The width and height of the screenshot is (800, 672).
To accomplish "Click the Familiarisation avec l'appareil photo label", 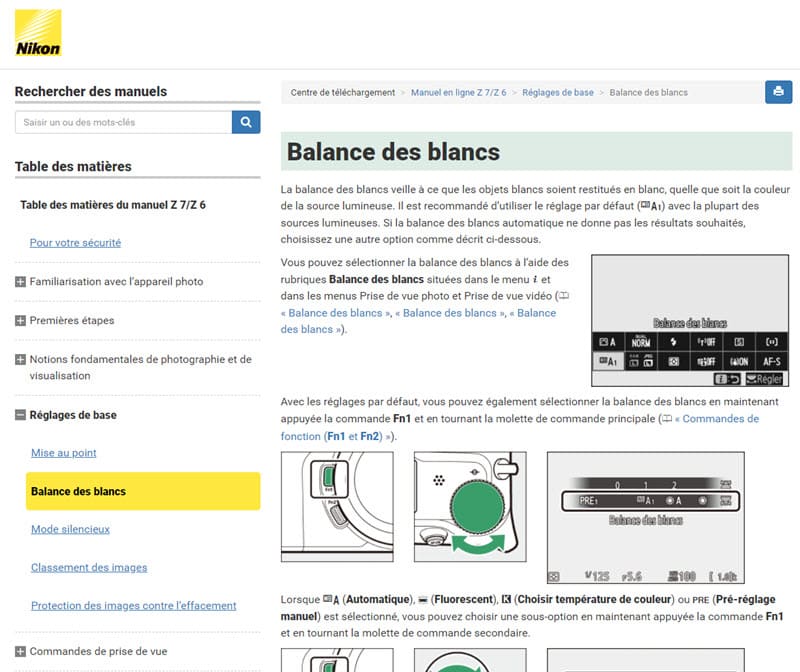I will tap(116, 282).
